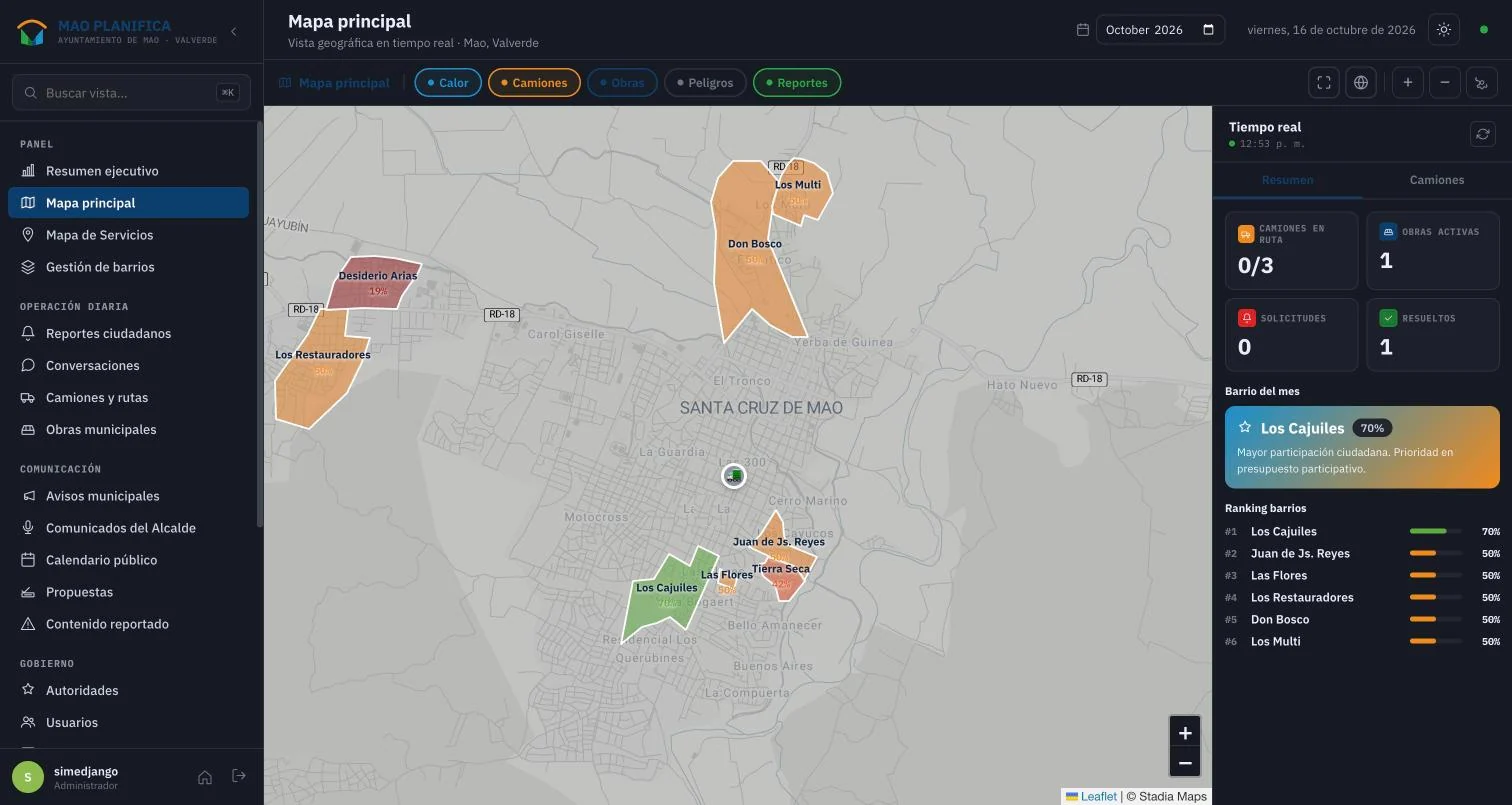Click the October 2026 month field
The image size is (1512, 805).
click(1160, 30)
